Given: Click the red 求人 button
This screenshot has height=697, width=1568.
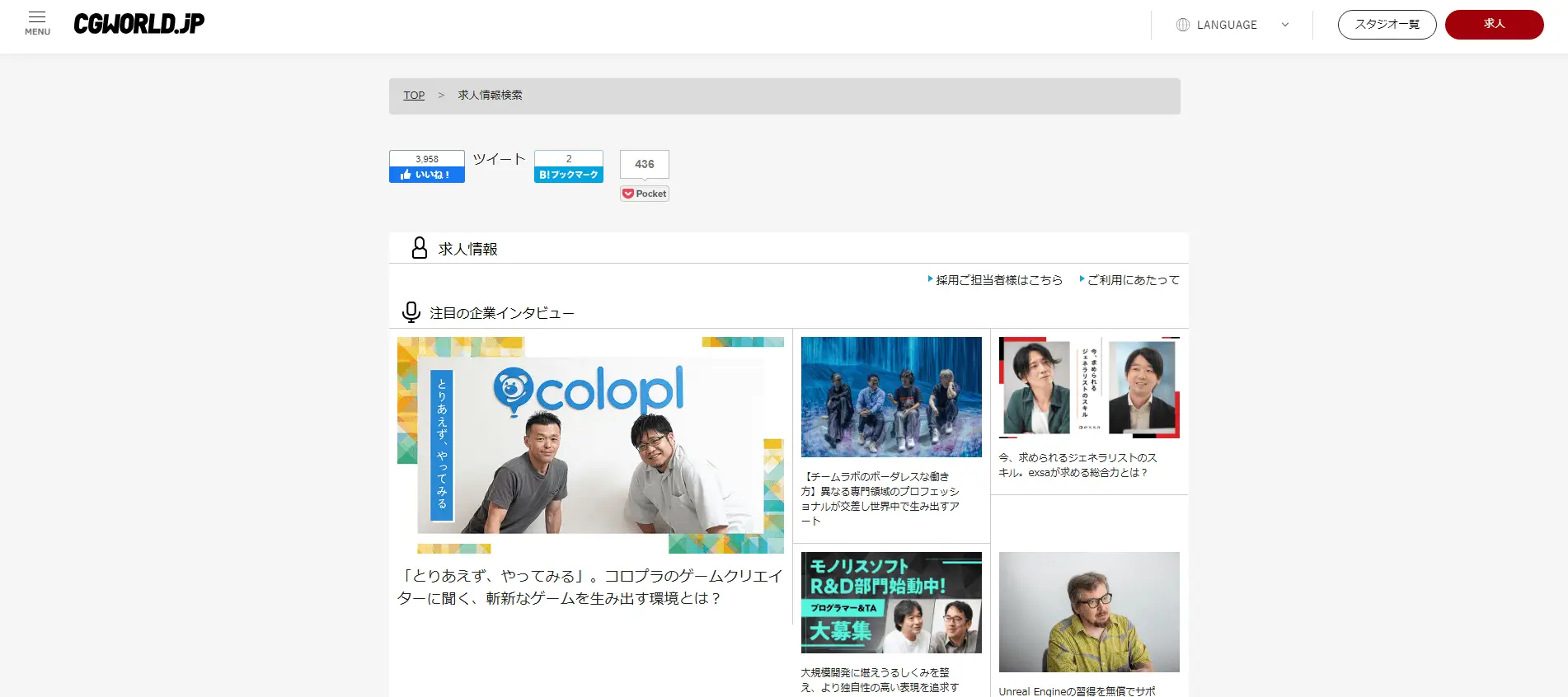Looking at the screenshot, I should coord(1494,25).
